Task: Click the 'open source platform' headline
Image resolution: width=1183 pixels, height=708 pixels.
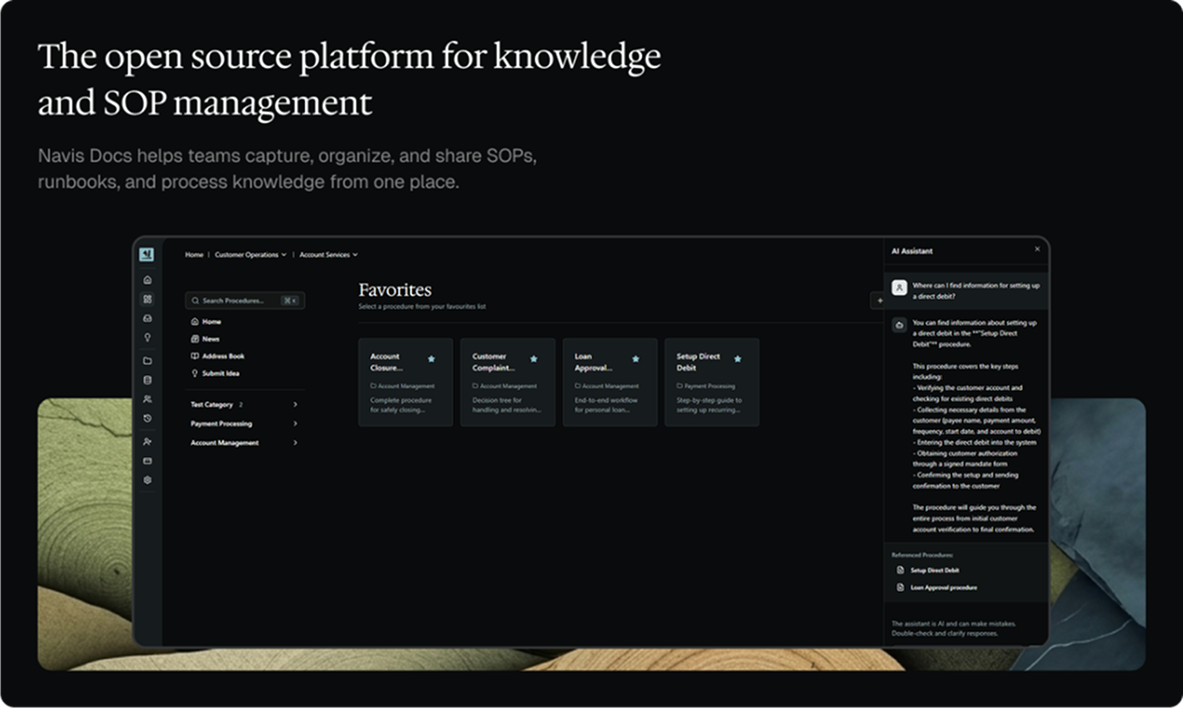Action: point(349,78)
